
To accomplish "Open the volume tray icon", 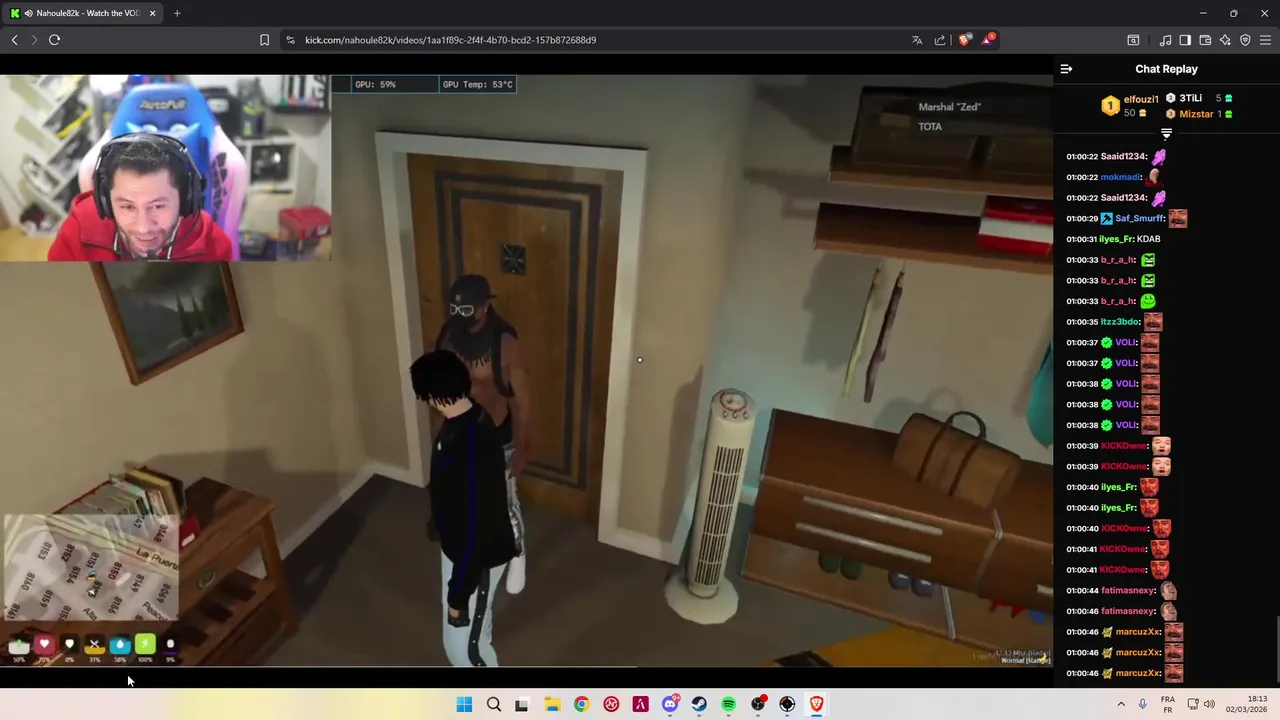I will tap(1208, 705).
